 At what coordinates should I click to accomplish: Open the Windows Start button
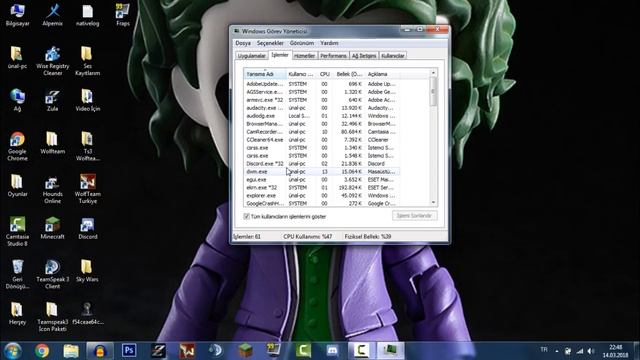(12, 351)
